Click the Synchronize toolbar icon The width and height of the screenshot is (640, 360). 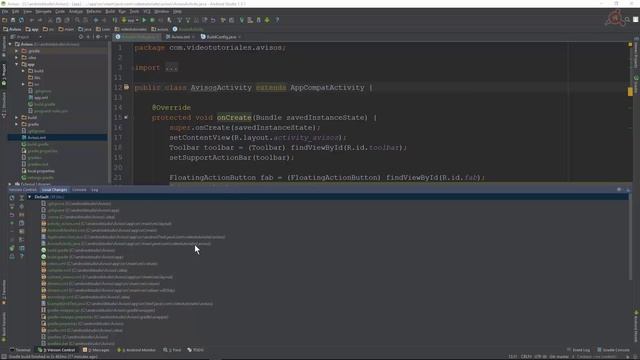click(21, 20)
